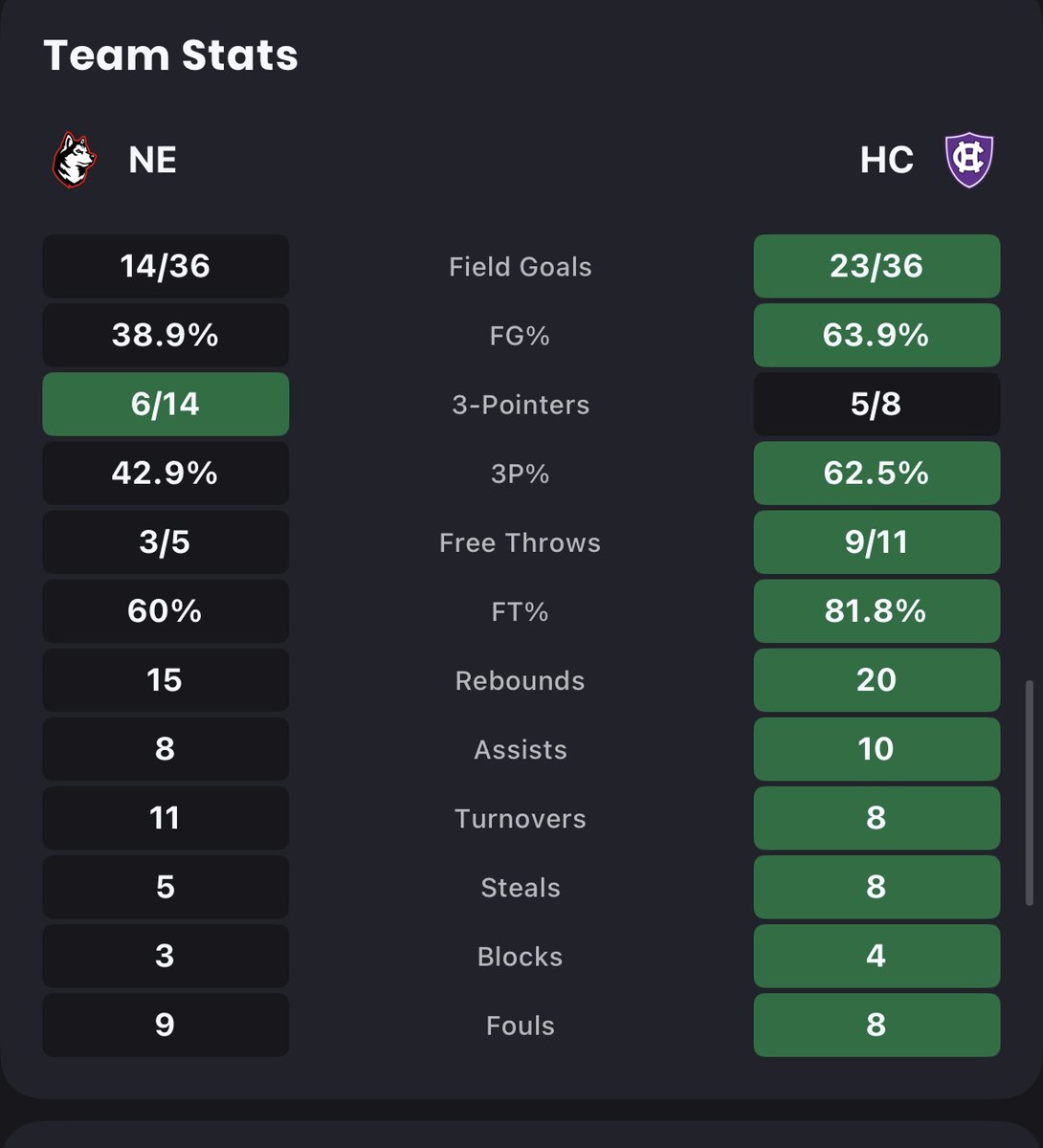Select the HC team abbreviation
Screen dimensions: 1043x1148
point(887,160)
